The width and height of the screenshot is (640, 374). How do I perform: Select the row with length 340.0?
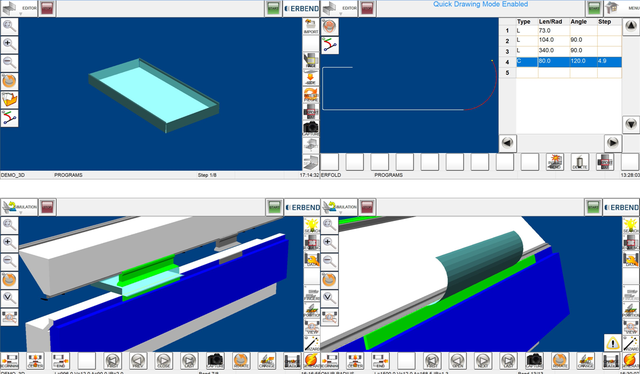coord(560,51)
